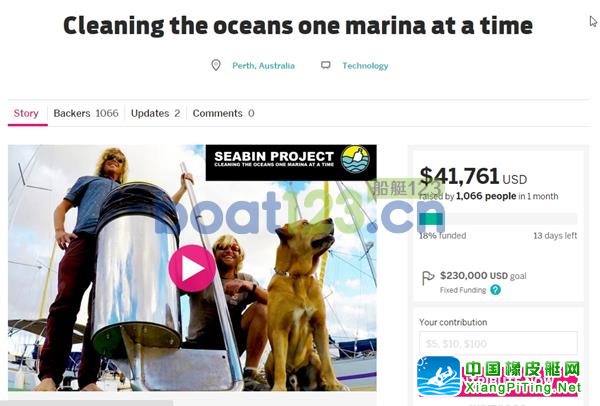Click the Seabin Project black banner

[x=291, y=162]
